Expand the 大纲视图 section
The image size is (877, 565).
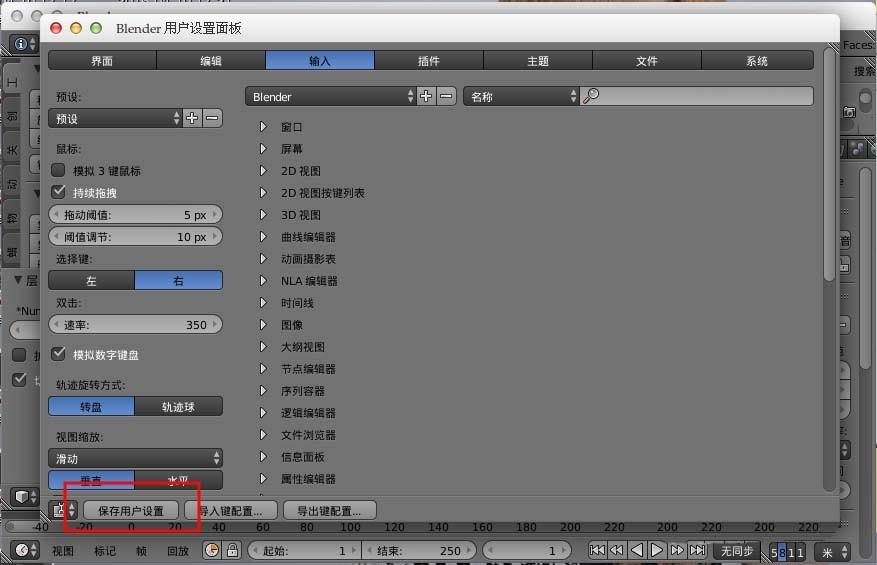[x=263, y=347]
